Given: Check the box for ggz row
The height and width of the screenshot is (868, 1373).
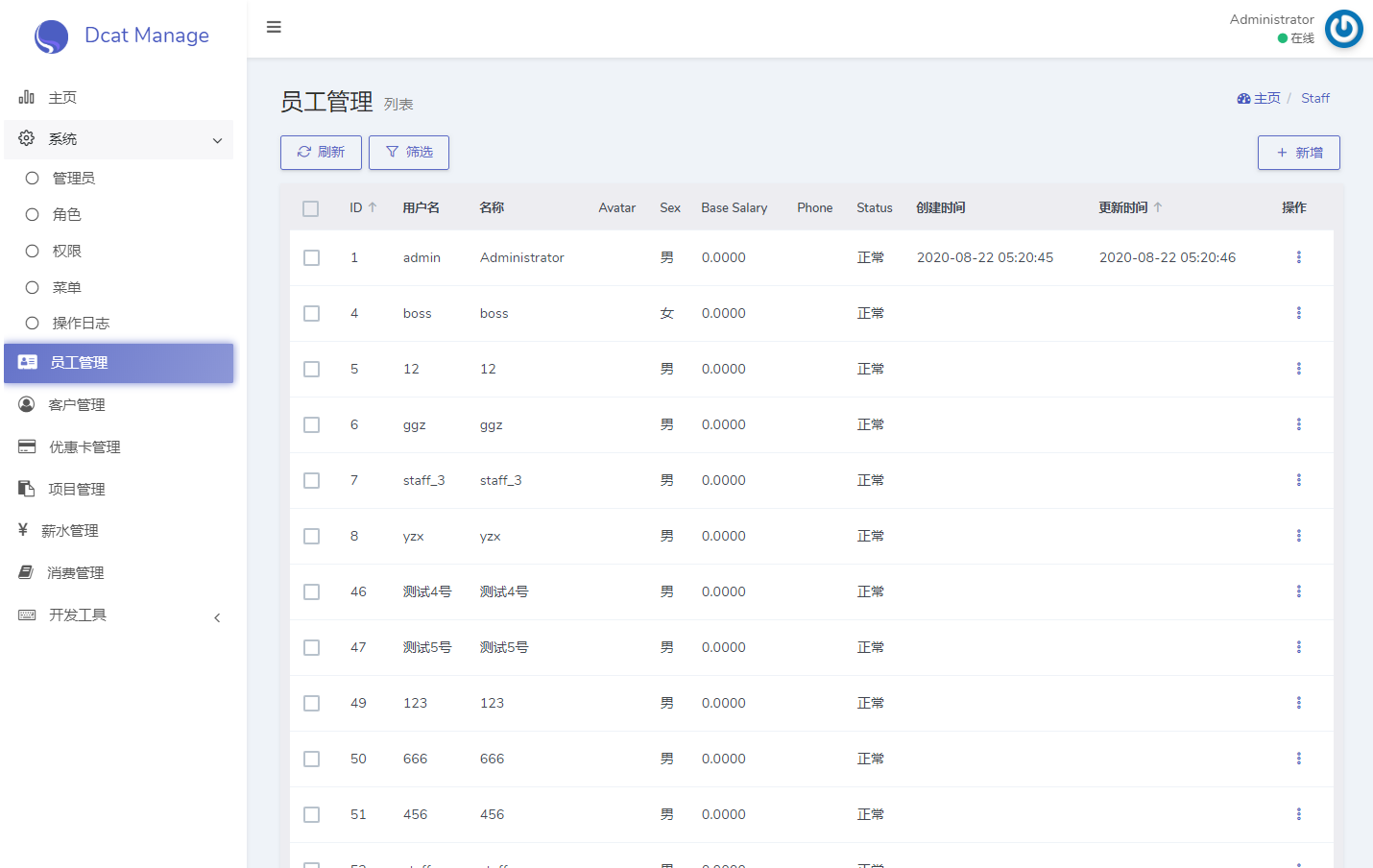Looking at the screenshot, I should point(311,424).
